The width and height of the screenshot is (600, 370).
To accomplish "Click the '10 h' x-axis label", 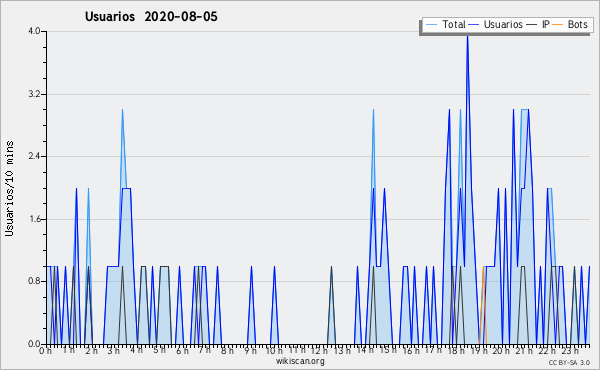I will [x=274, y=351].
